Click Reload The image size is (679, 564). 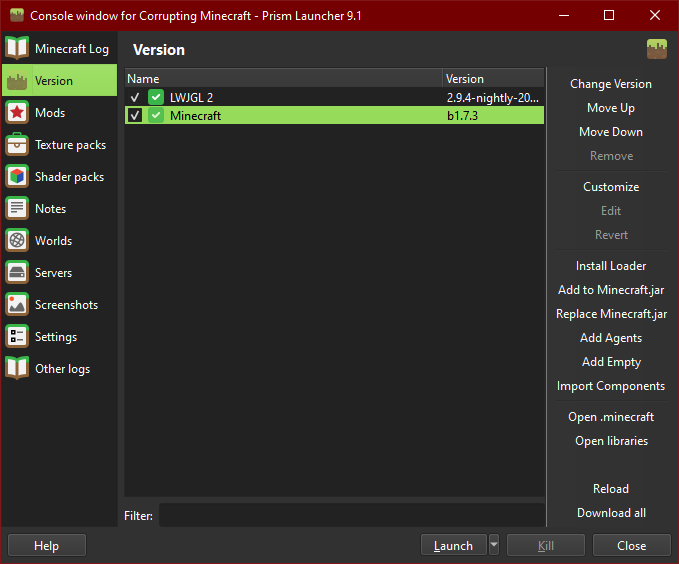(611, 489)
